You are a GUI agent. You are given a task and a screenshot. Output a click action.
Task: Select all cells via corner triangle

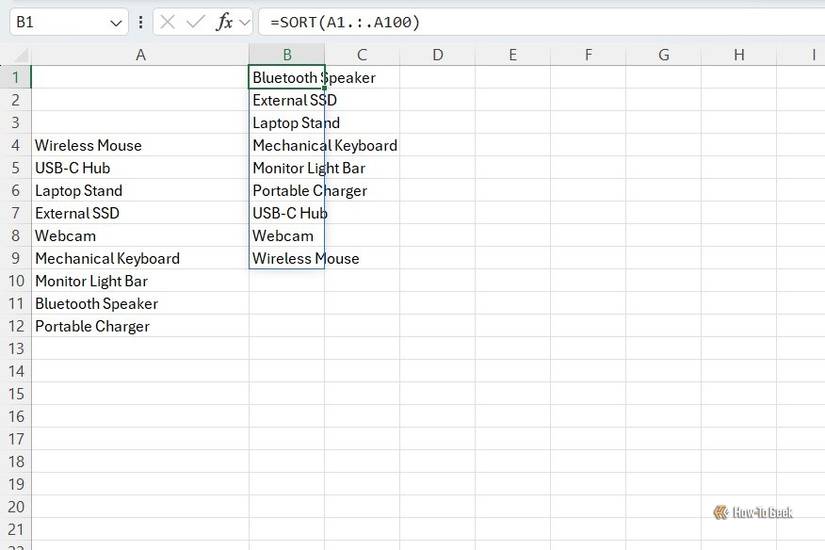pyautogui.click(x=19, y=55)
